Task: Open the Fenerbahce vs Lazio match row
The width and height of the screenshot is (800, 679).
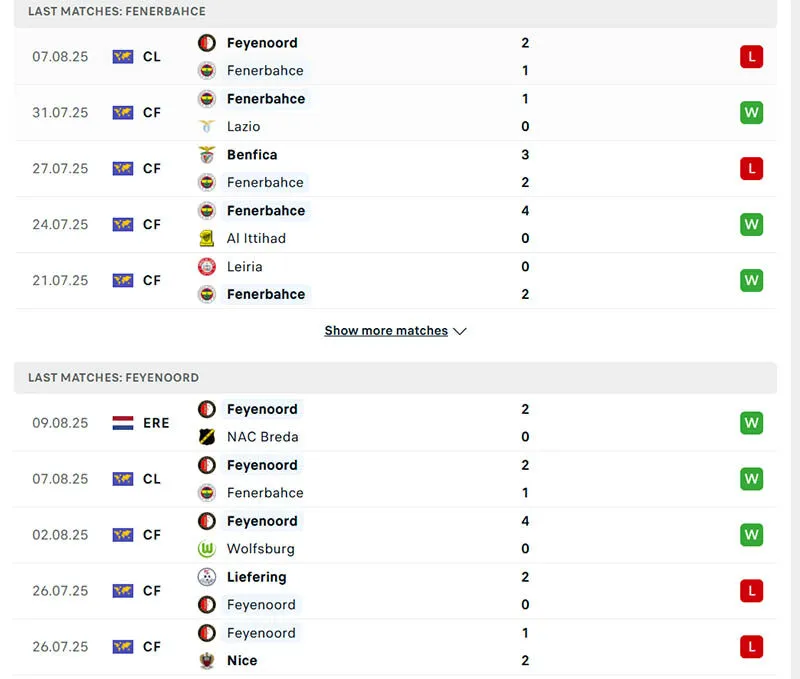Action: click(400, 113)
